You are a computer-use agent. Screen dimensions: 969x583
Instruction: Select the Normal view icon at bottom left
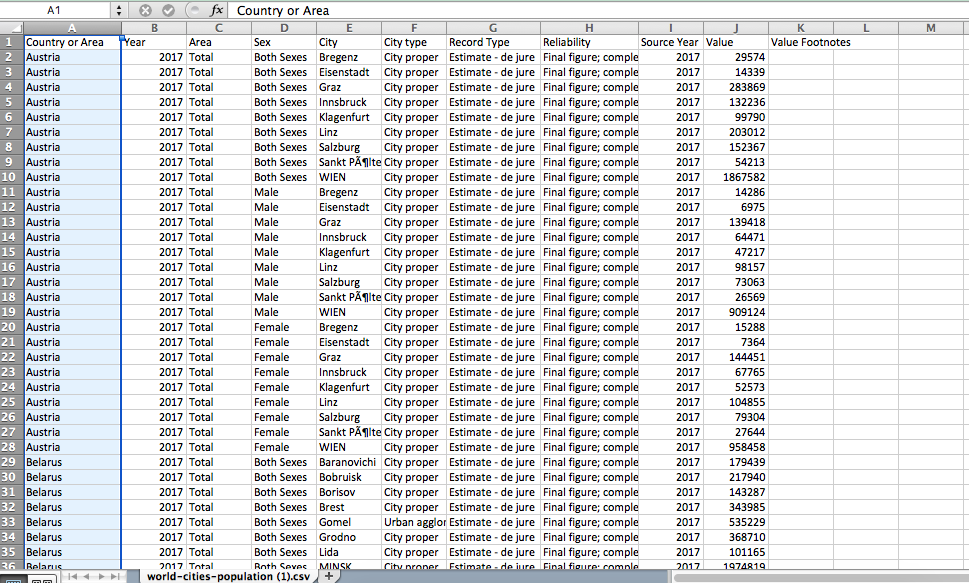pyautogui.click(x=14, y=579)
